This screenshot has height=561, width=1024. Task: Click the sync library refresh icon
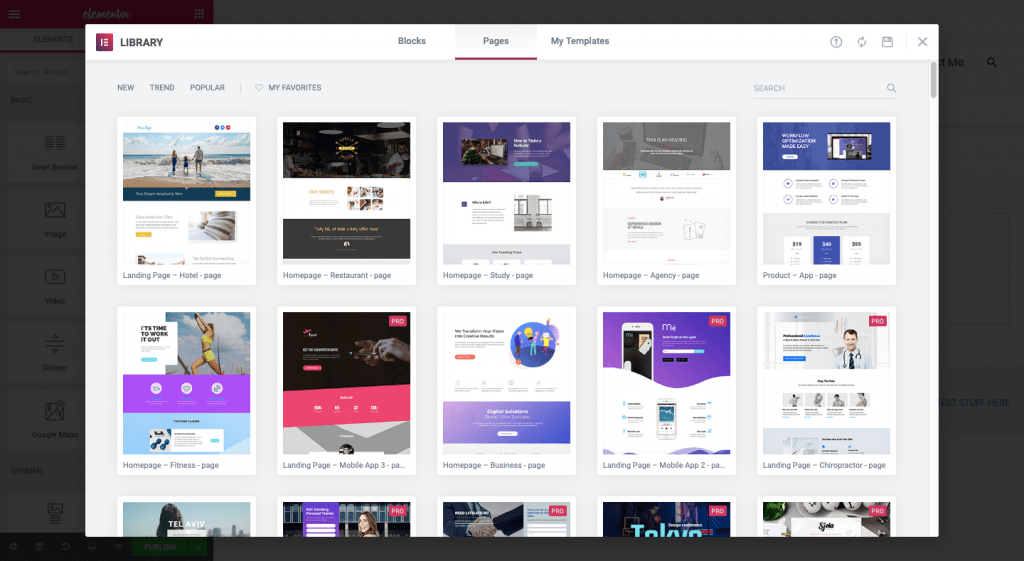point(862,42)
